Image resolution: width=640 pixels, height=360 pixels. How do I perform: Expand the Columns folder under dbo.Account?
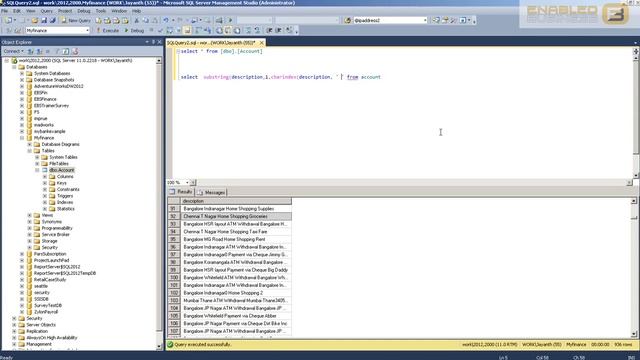click(45, 177)
